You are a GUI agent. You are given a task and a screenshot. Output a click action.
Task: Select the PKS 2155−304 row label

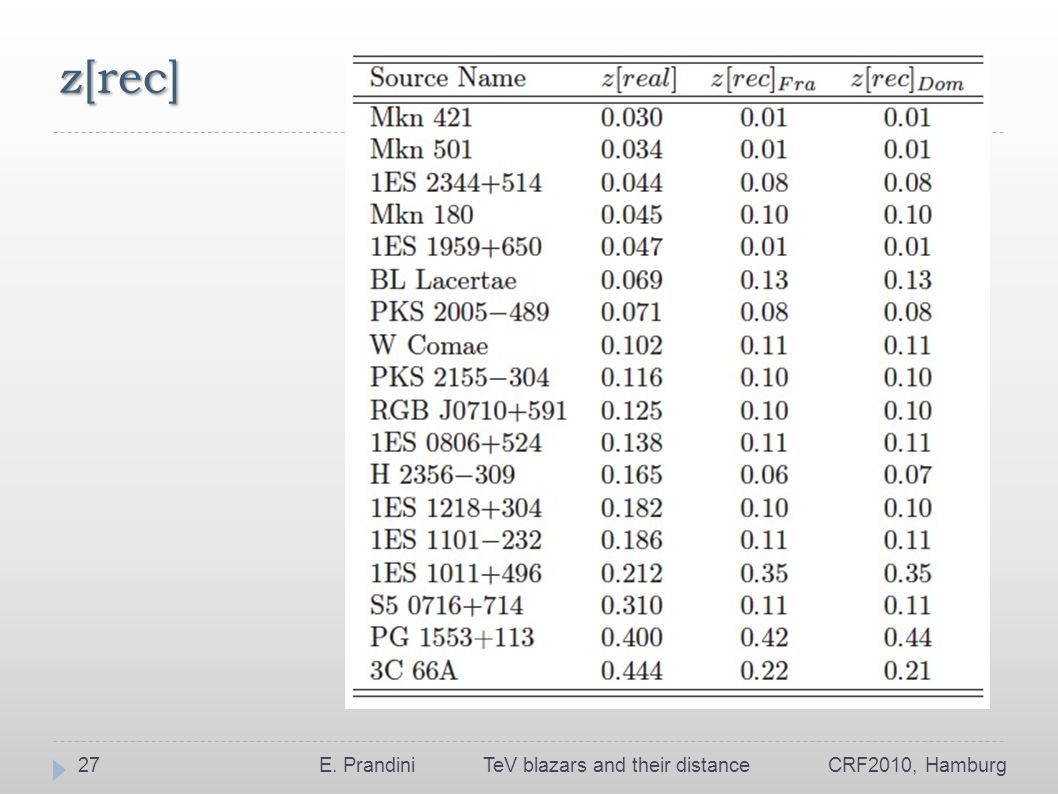tap(460, 378)
